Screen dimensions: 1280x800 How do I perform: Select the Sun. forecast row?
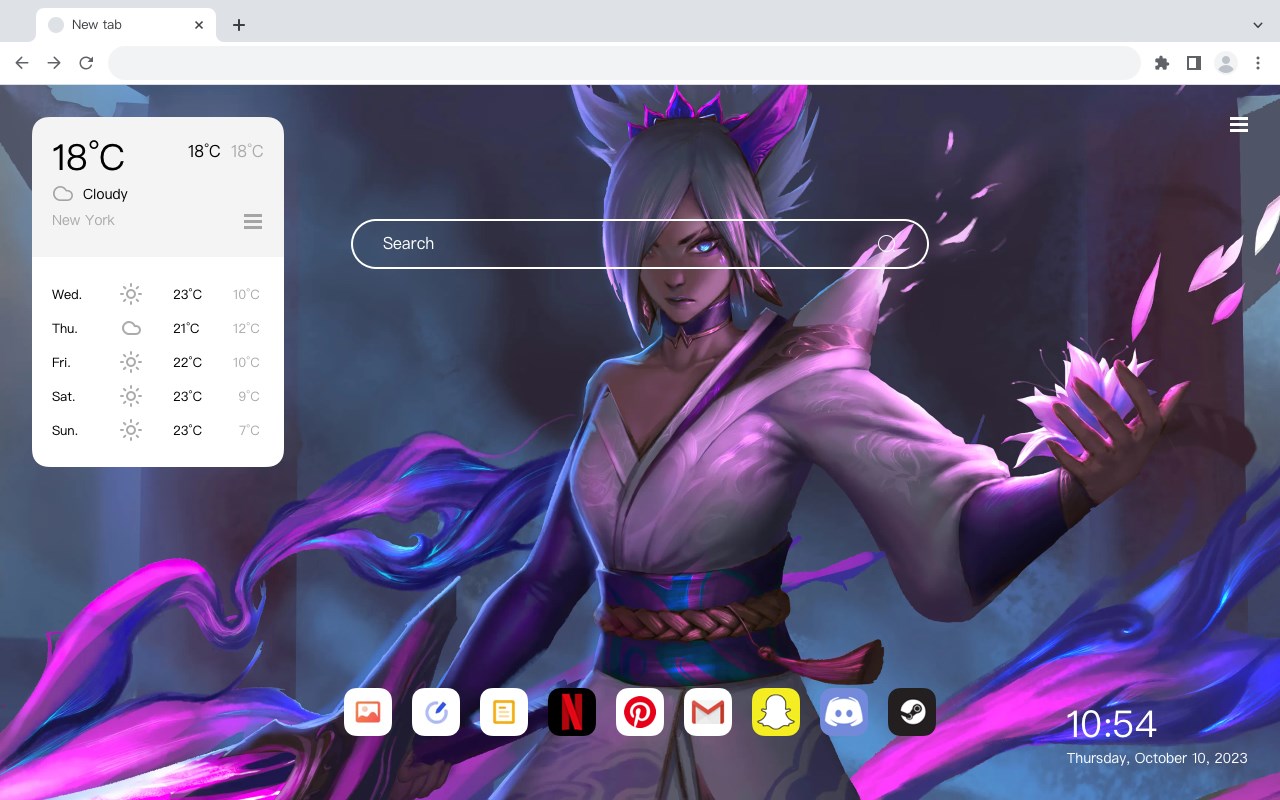coord(158,430)
